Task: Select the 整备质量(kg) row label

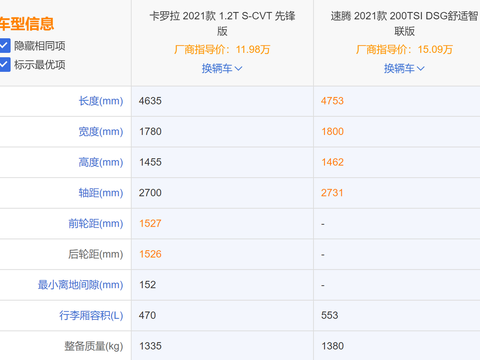Action: point(94,346)
